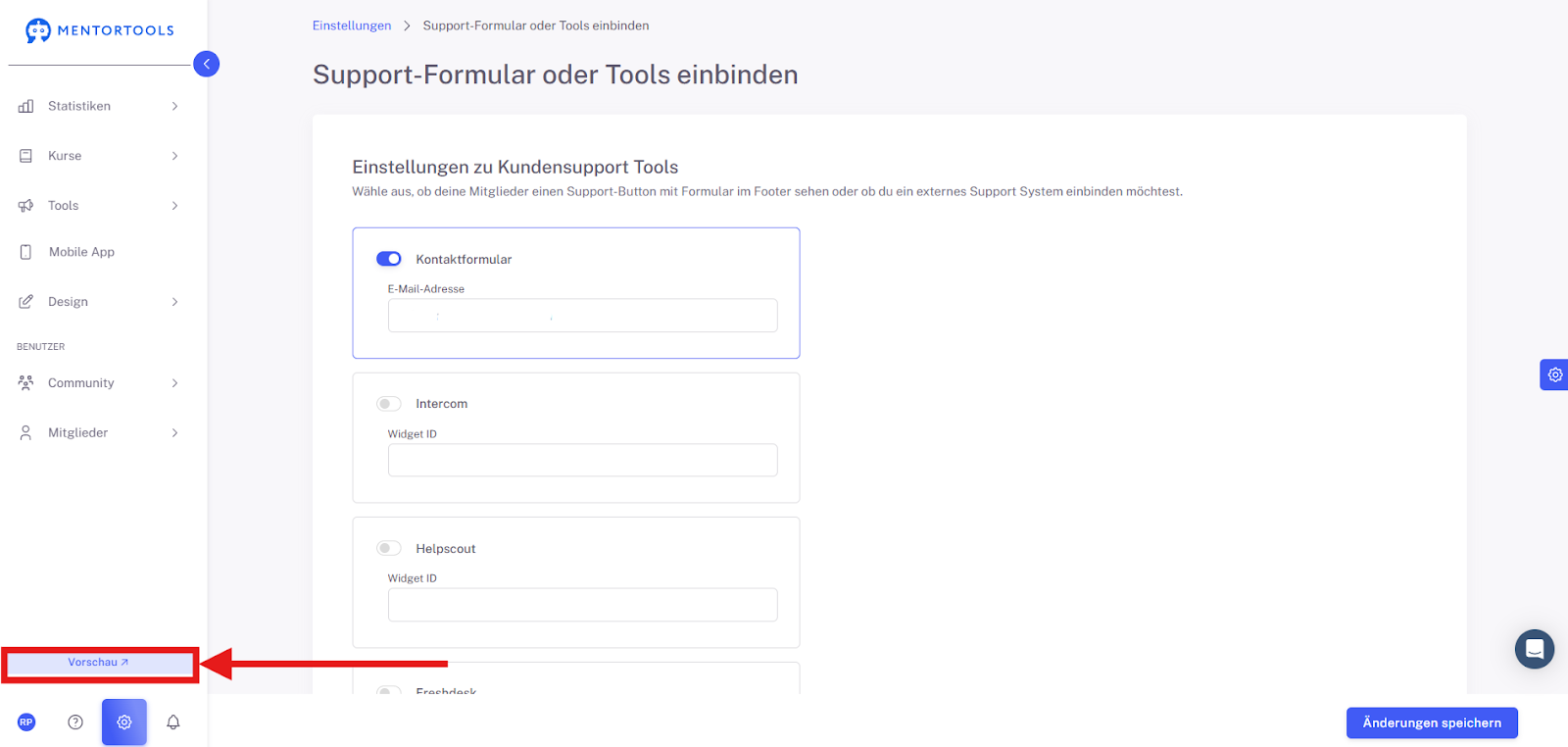
Task: Enable the Intercom toggle
Action: point(389,404)
